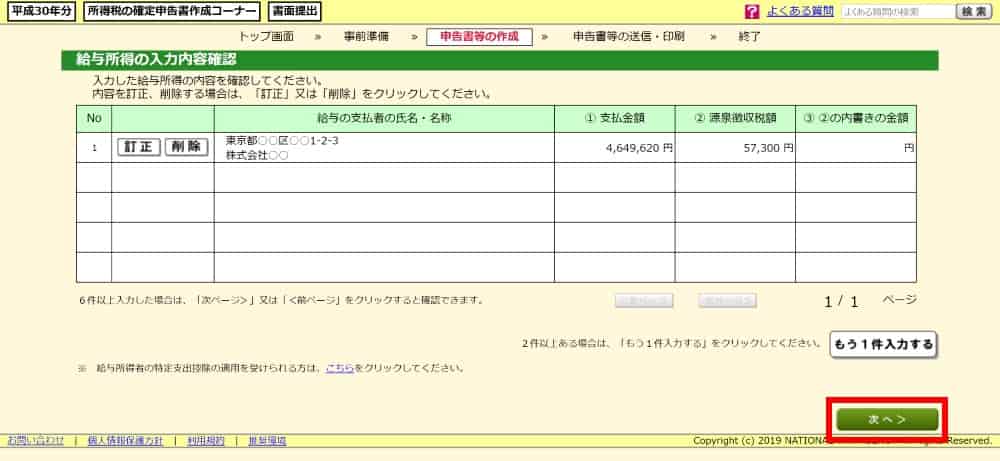The image size is (1000, 461).
Task: Click the 書面提出 label in header
Action: [x=295, y=12]
